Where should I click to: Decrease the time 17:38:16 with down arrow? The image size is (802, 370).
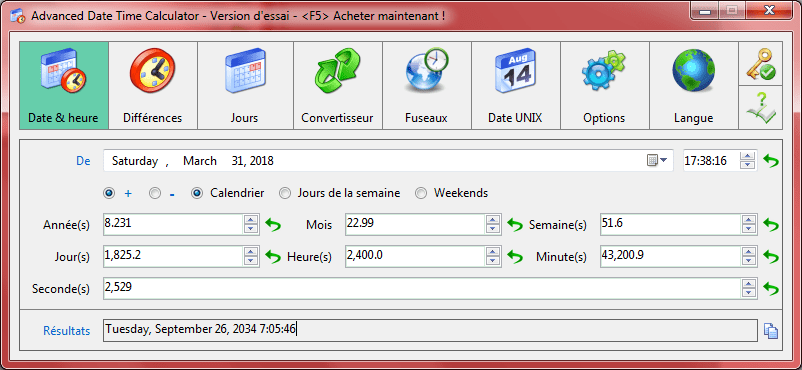point(748,165)
